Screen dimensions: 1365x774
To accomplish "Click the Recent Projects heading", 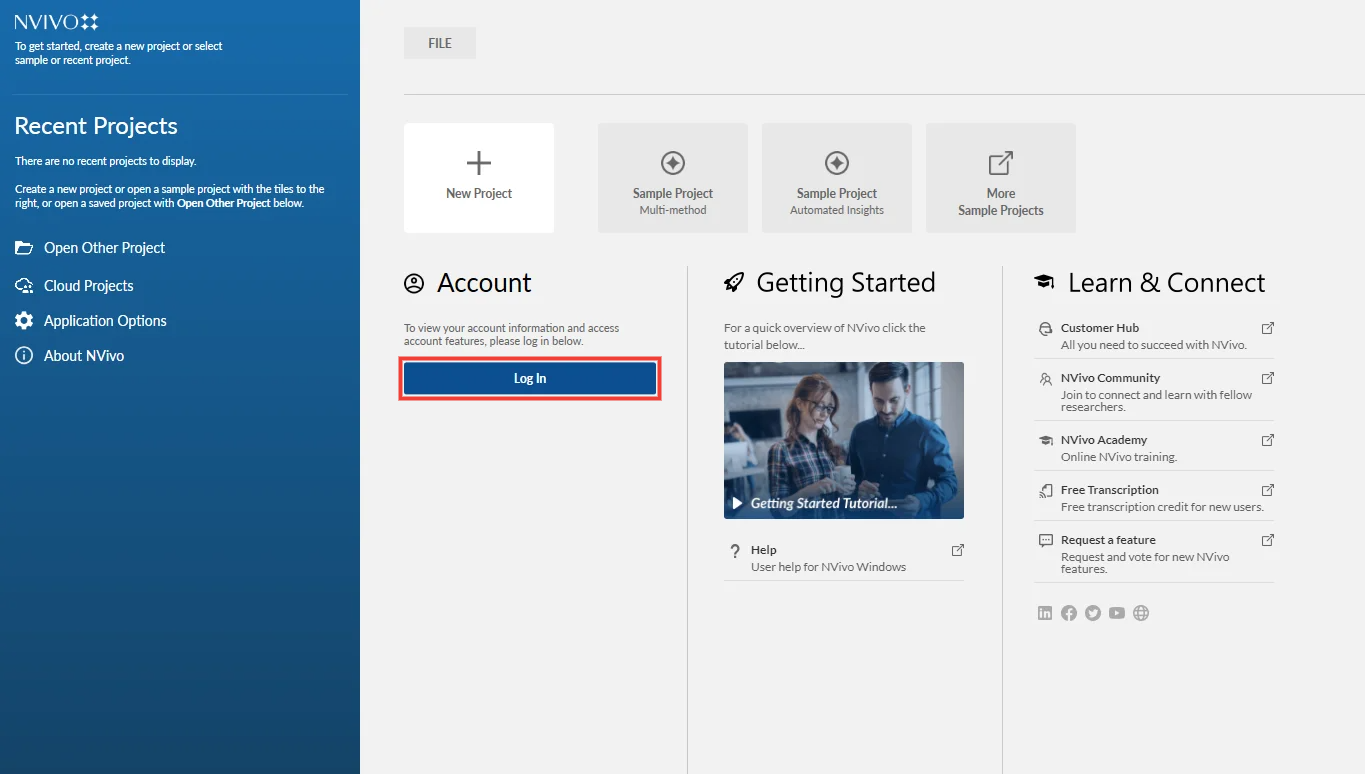I will [x=96, y=126].
